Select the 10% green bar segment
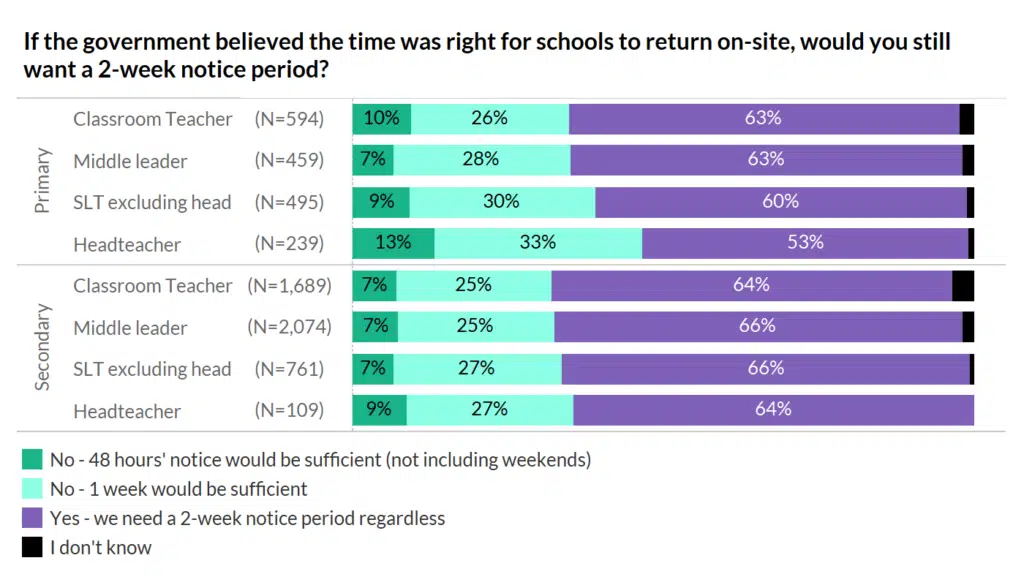Screen dimensions: 1024x585 tap(381, 118)
